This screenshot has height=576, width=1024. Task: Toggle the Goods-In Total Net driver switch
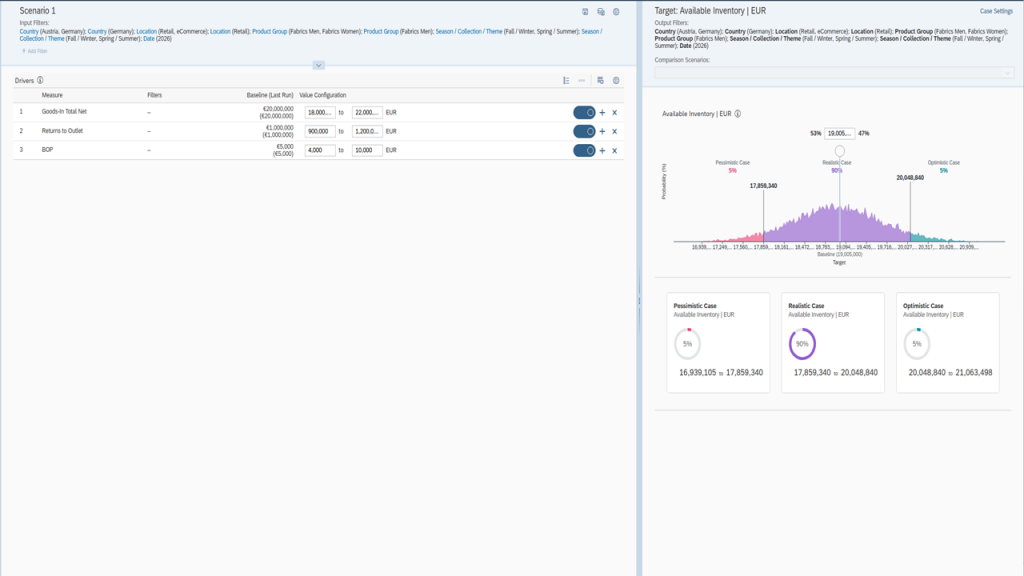(x=584, y=113)
